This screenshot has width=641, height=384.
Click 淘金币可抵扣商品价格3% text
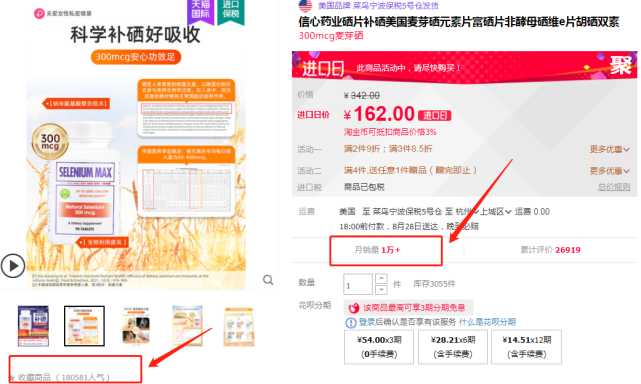tap(390, 132)
